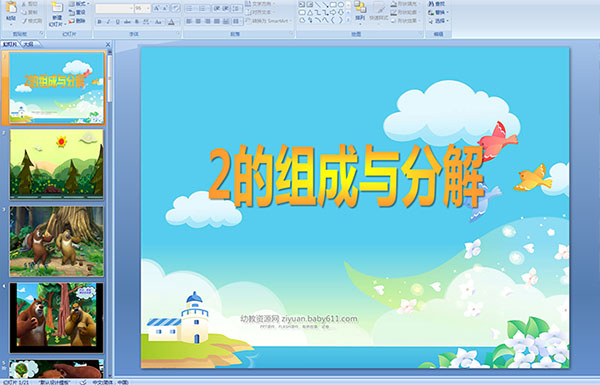The image size is (600, 385).
Task: Switch to the Slides (幻灯片) pane tab
Action: (x=10, y=44)
